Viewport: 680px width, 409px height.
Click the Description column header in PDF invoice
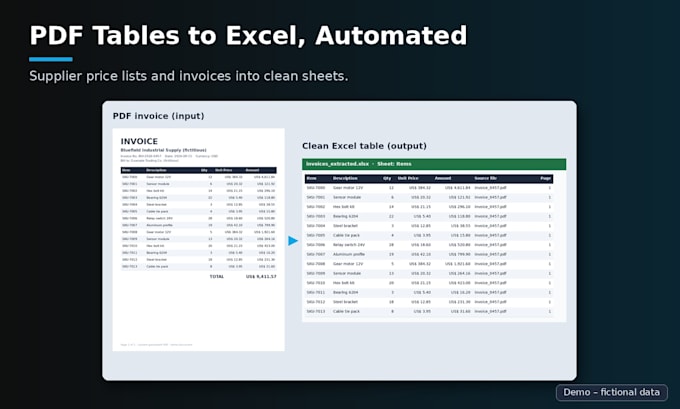click(156, 170)
